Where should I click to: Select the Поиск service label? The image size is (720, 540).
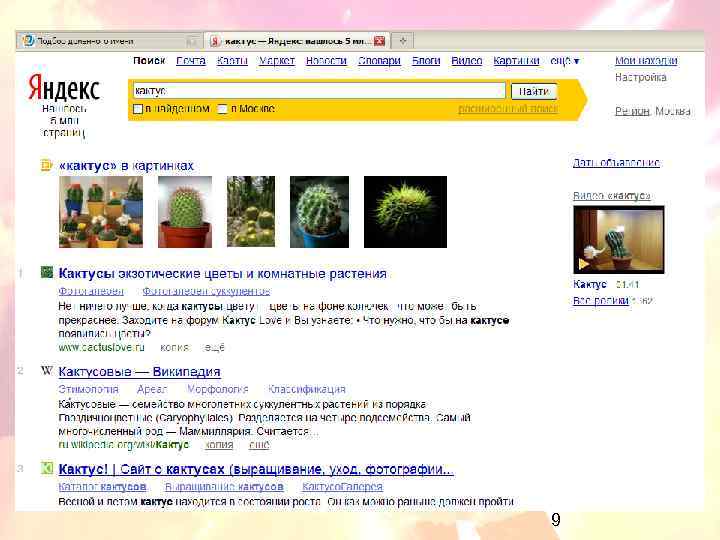149,61
